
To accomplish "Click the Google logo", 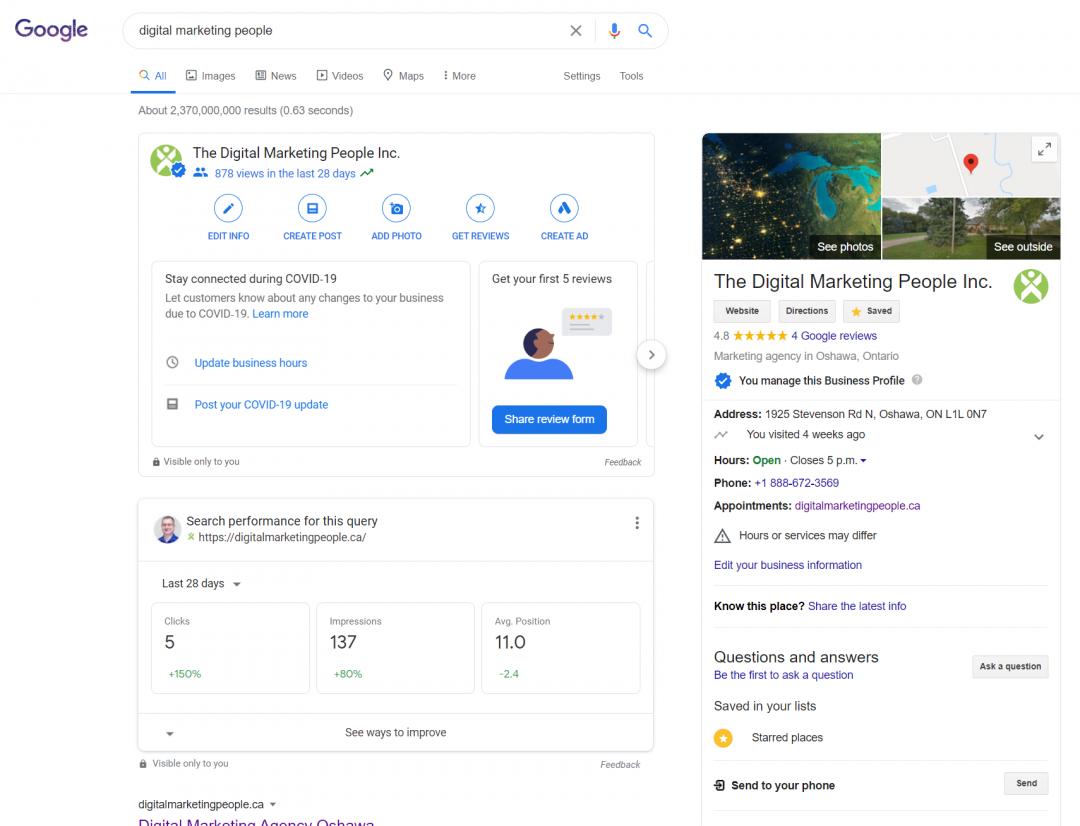I will 51,30.
